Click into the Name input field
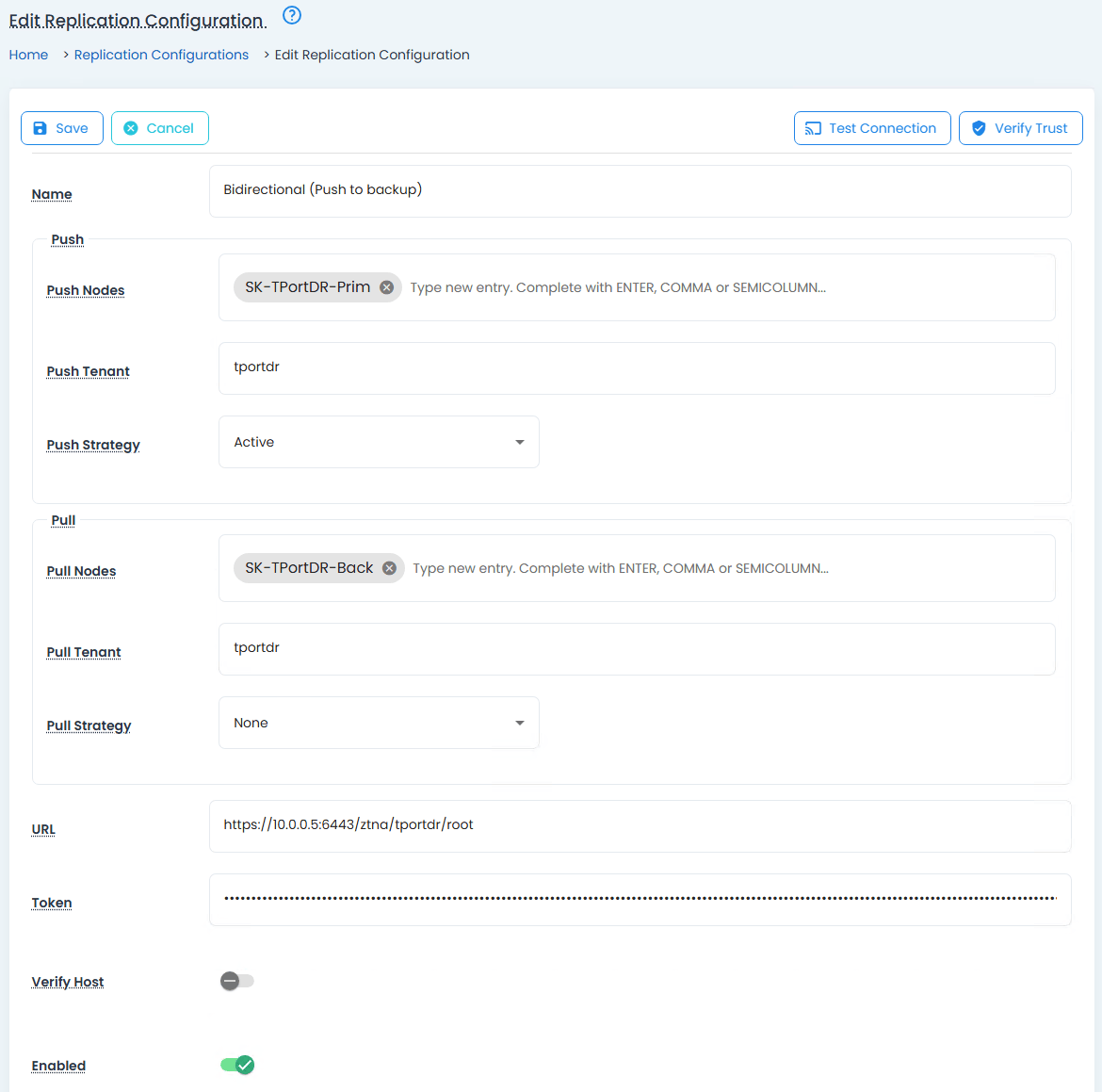1102x1092 pixels. click(640, 191)
